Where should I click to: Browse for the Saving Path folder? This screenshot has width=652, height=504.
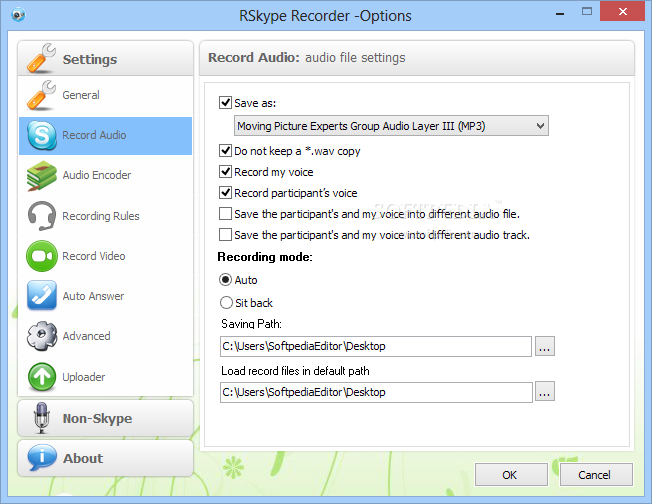coord(545,346)
